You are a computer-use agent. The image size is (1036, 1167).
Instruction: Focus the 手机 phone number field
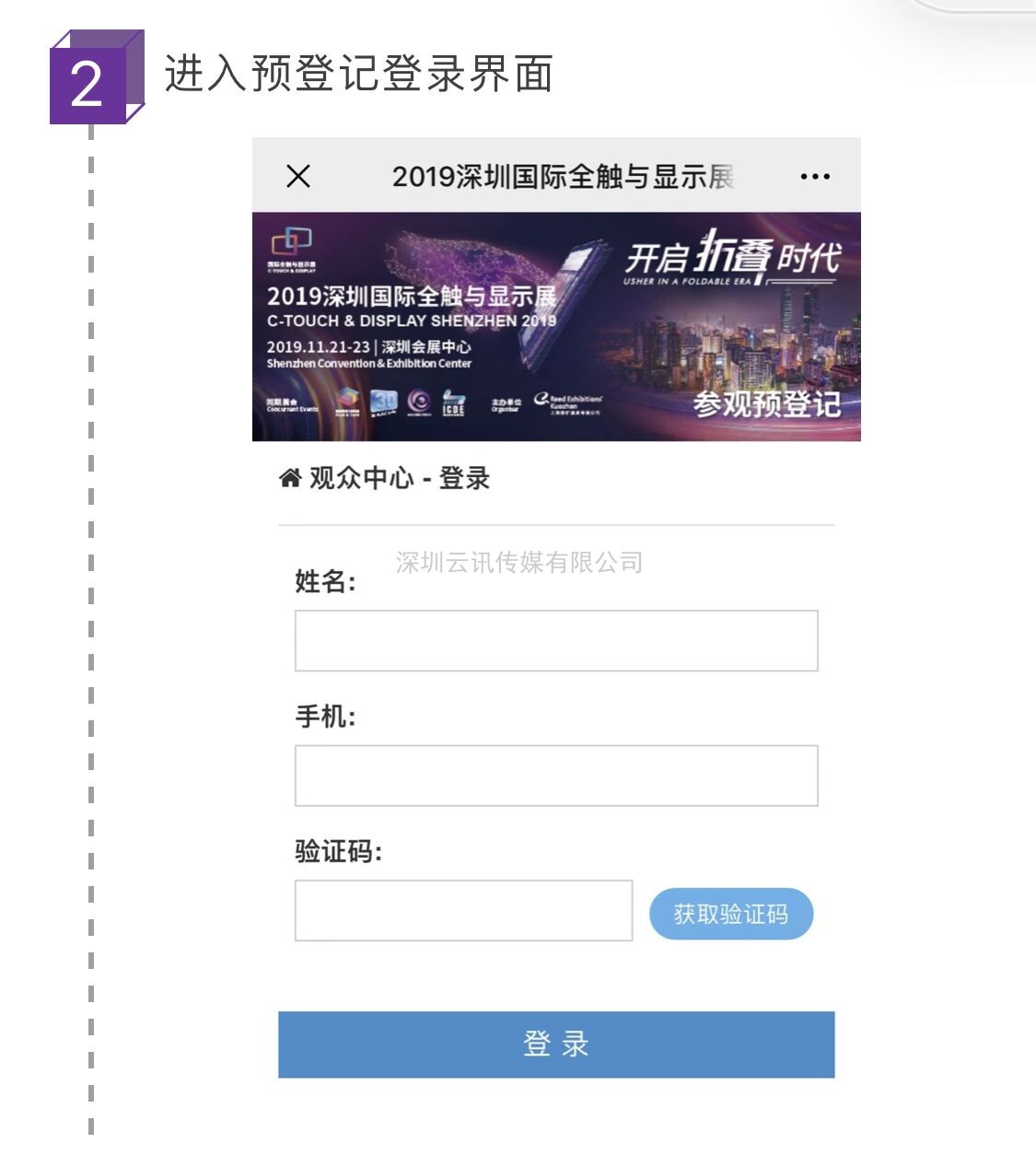pyautogui.click(x=556, y=776)
